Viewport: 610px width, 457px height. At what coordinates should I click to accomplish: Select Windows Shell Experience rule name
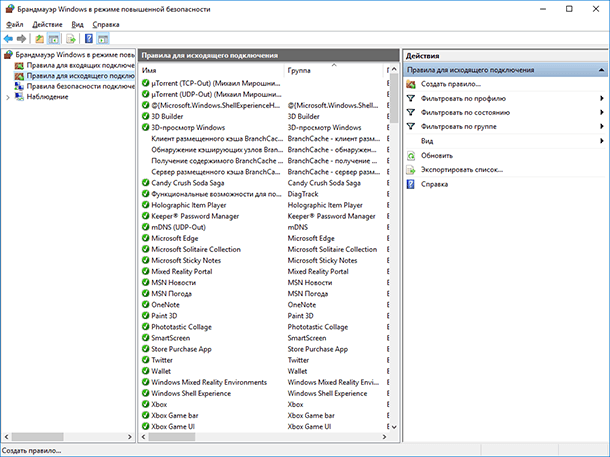pyautogui.click(x=191, y=393)
